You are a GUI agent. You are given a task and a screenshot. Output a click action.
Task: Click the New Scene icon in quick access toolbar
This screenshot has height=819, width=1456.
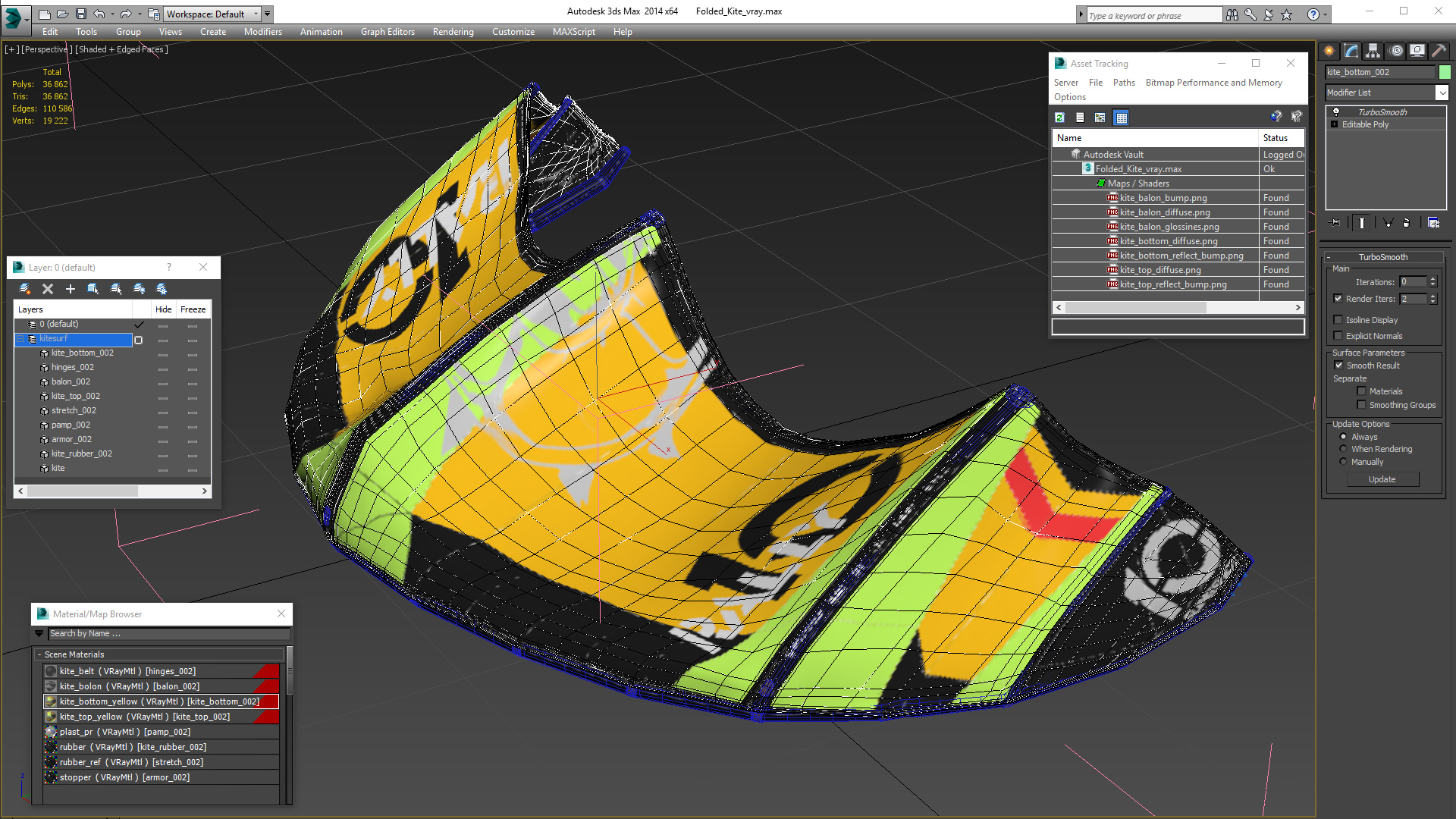pyautogui.click(x=45, y=14)
